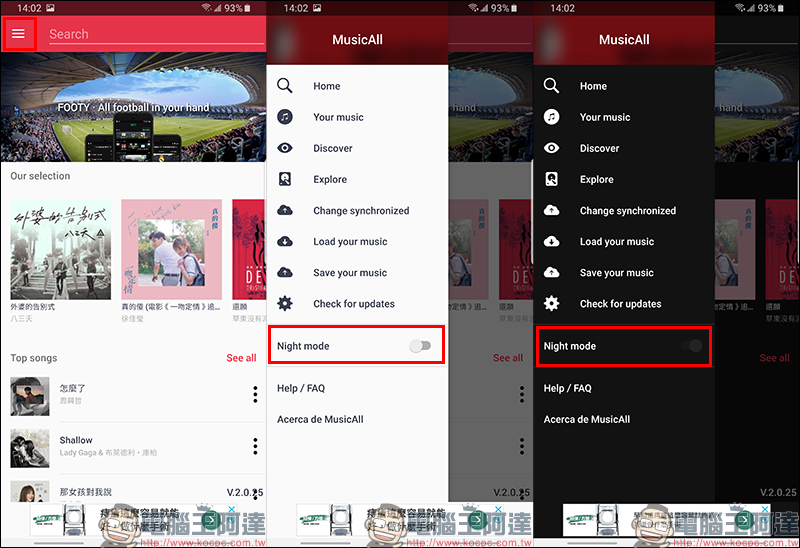Select Load your music in dark menu
The width and height of the screenshot is (800, 548).
point(617,241)
